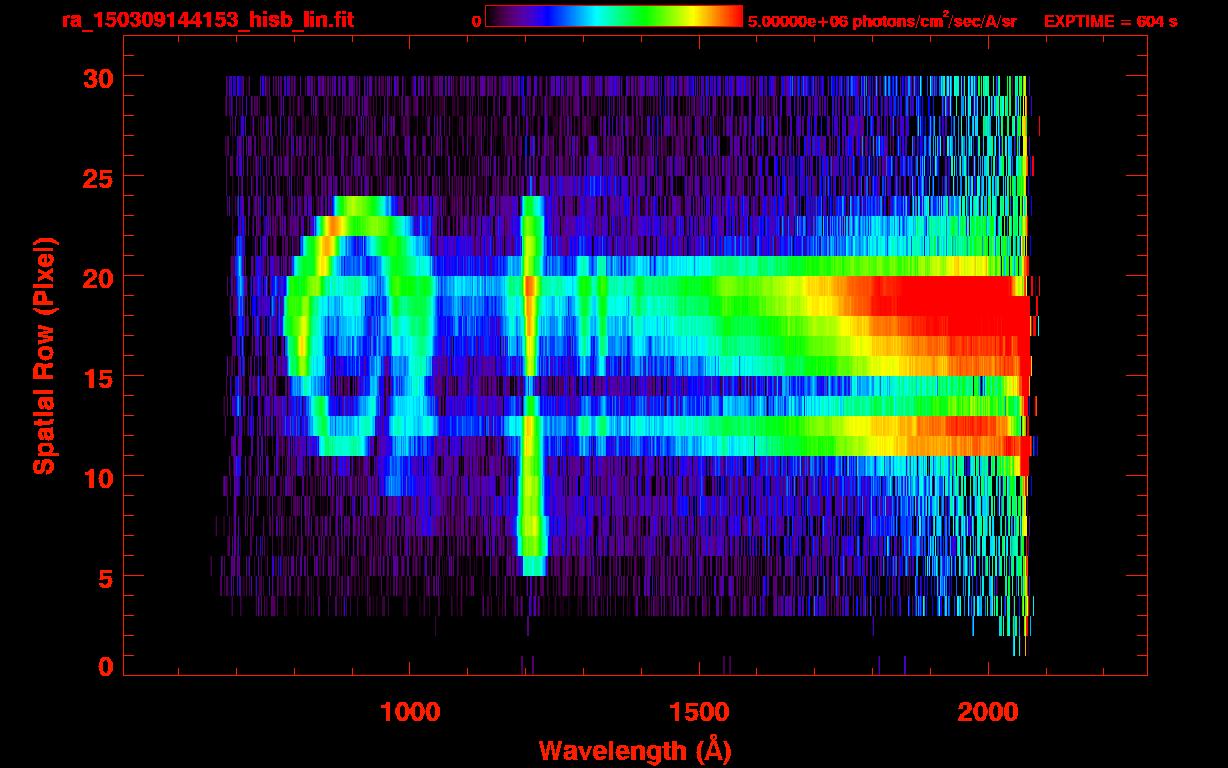Click the 2000 wavelength tick label

[988, 712]
